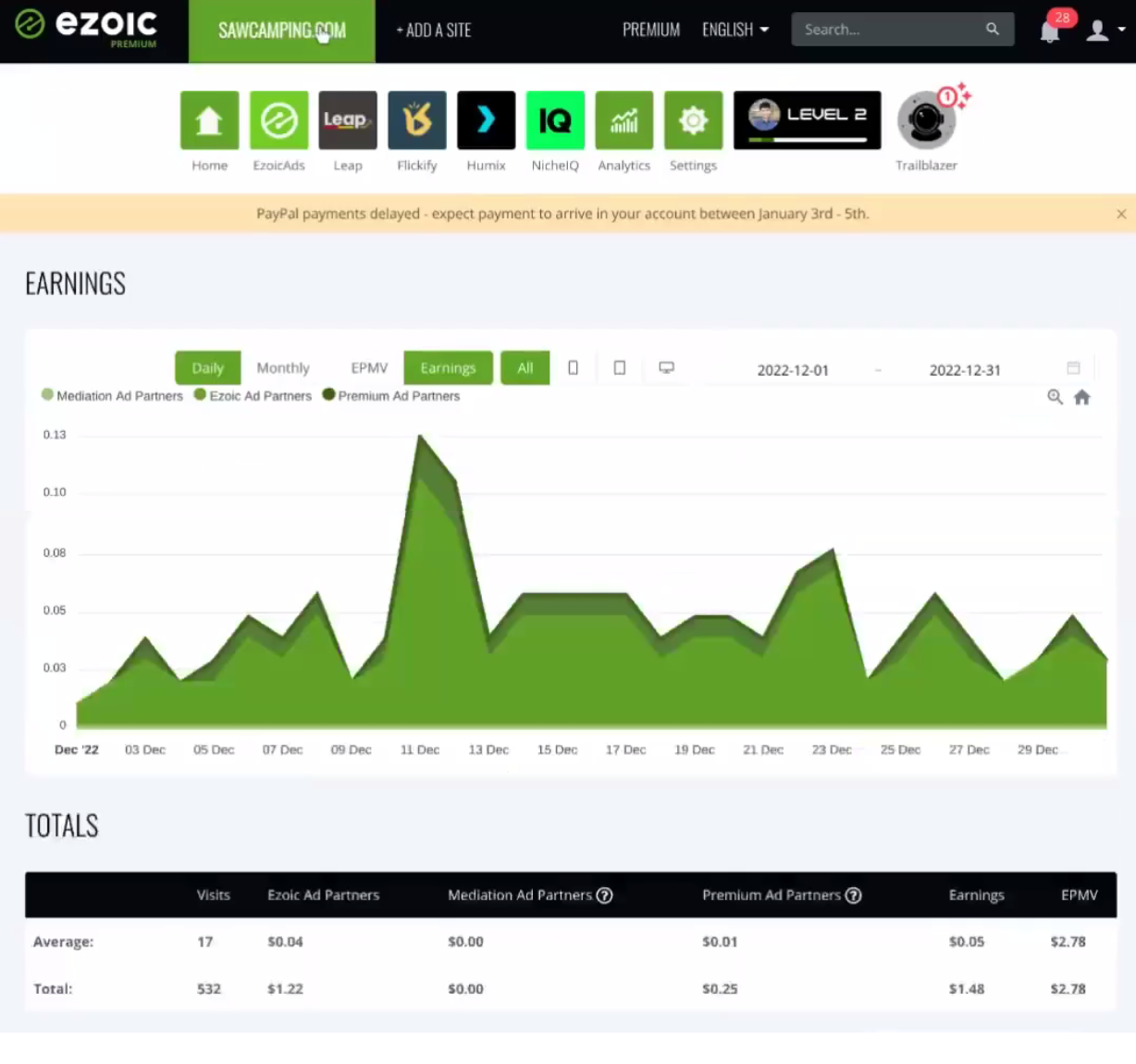This screenshot has width=1136, height=1064.
Task: Open the Premium menu item
Action: pos(651,30)
